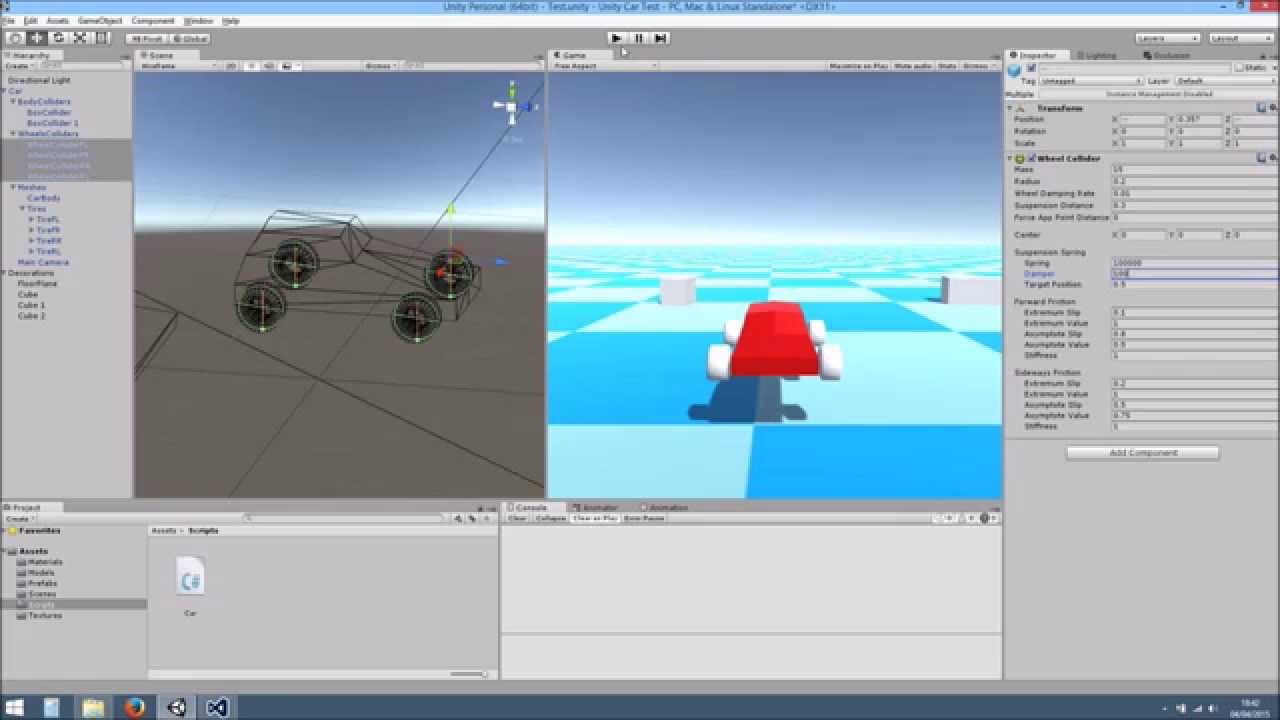Screen dimensions: 1280x720
Task: Select the Move tool in toolbar
Action: tap(37, 38)
